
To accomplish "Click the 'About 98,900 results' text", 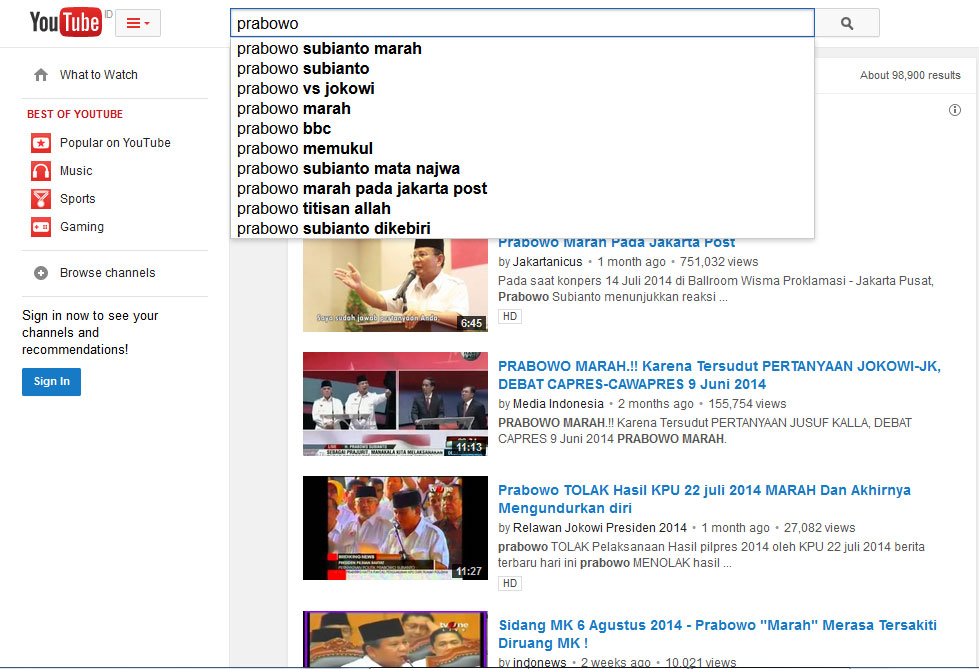I will (x=910, y=76).
